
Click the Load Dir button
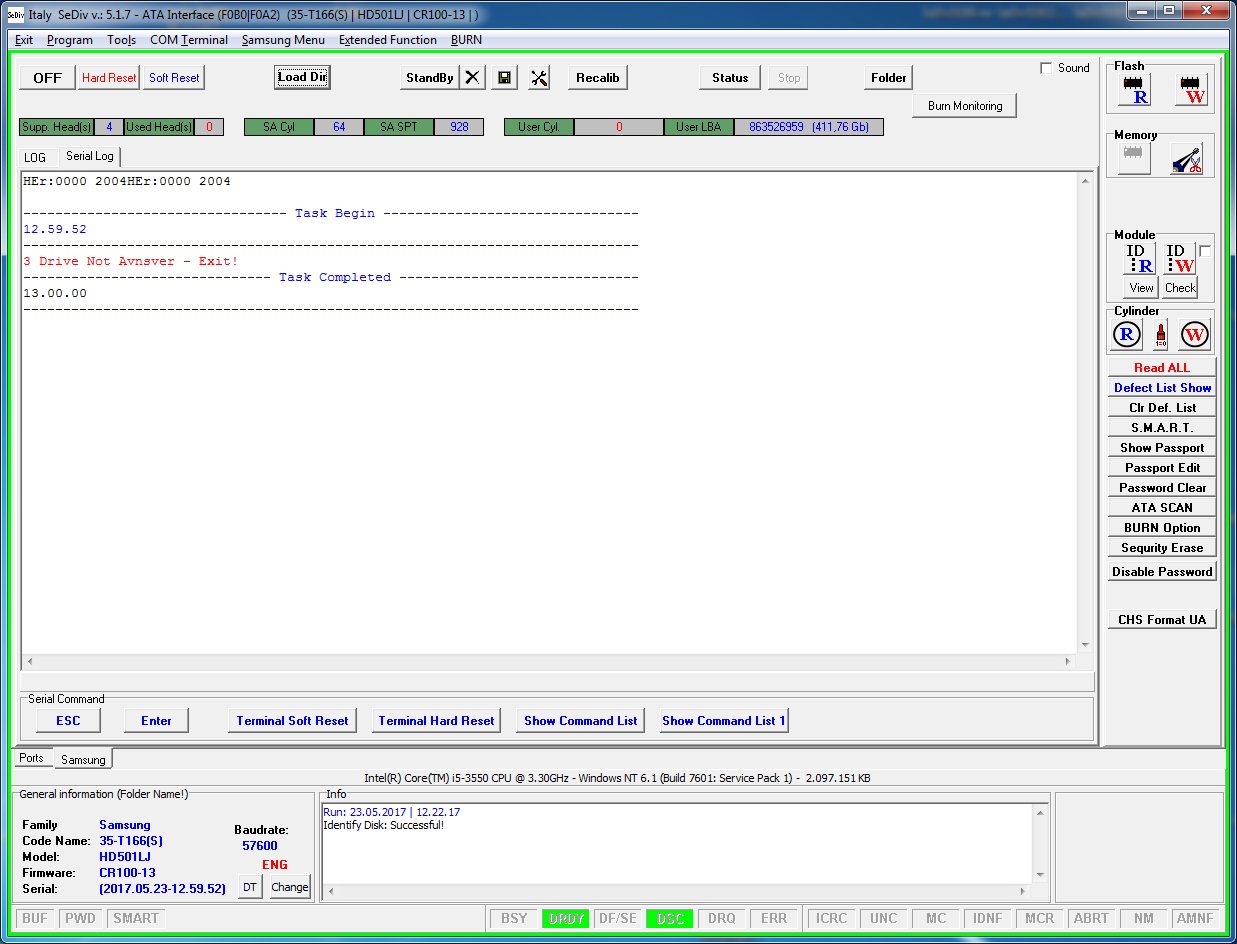tap(302, 77)
